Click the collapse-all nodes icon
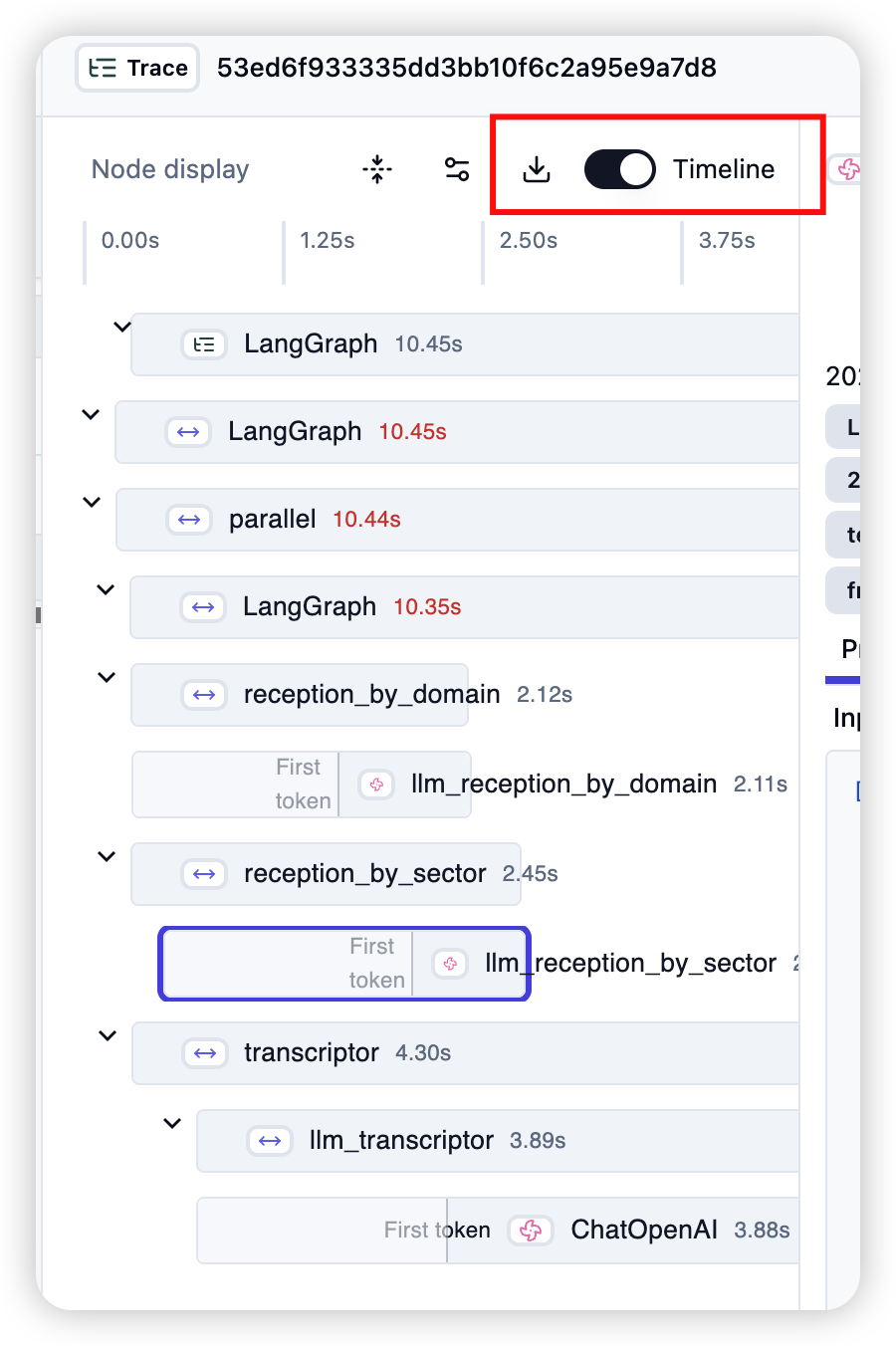The height and width of the screenshot is (1346, 896). pyautogui.click(x=377, y=169)
